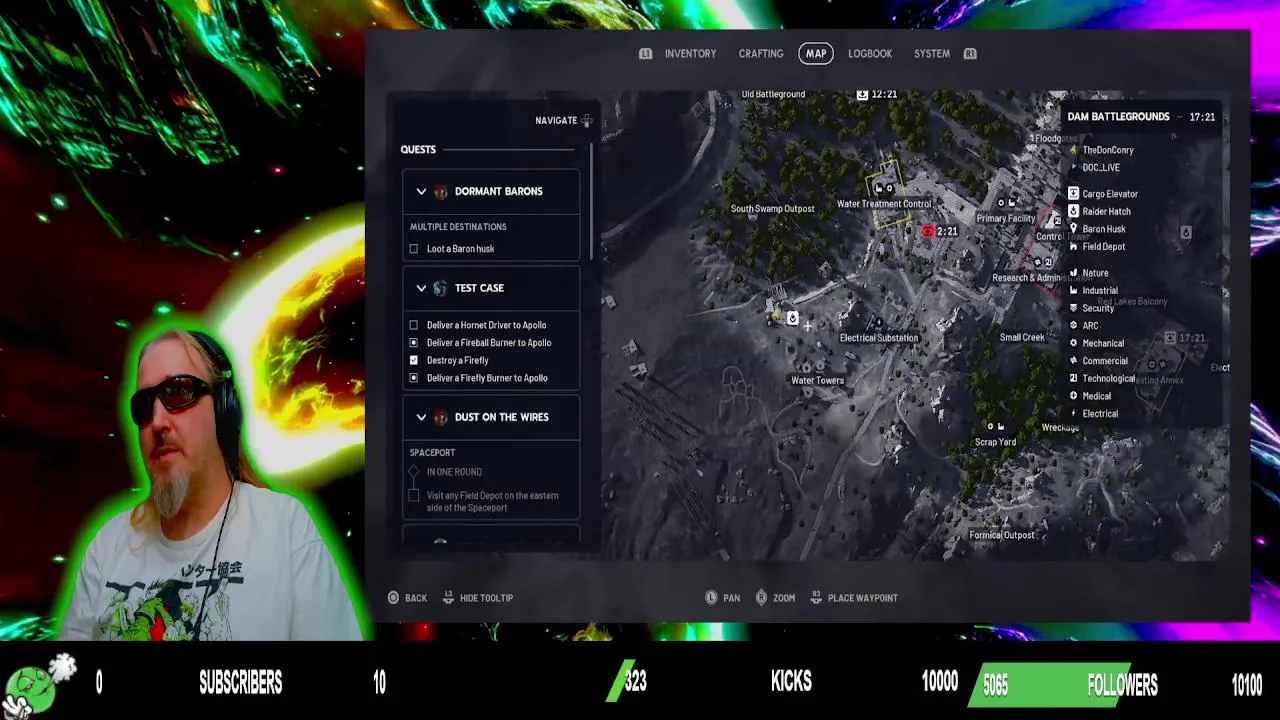
Task: Click the 17:21 round timer
Action: click(x=1202, y=117)
